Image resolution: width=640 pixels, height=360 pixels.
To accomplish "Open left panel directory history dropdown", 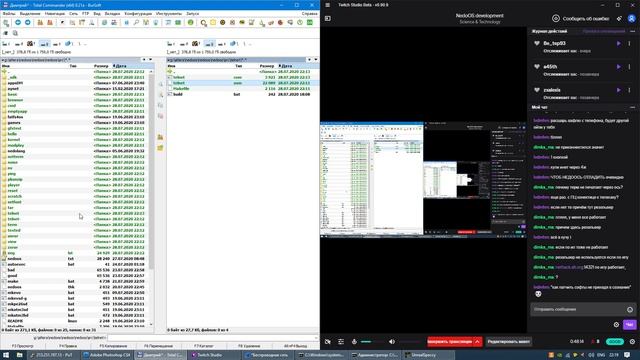I will pyautogui.click(x=150, y=60).
